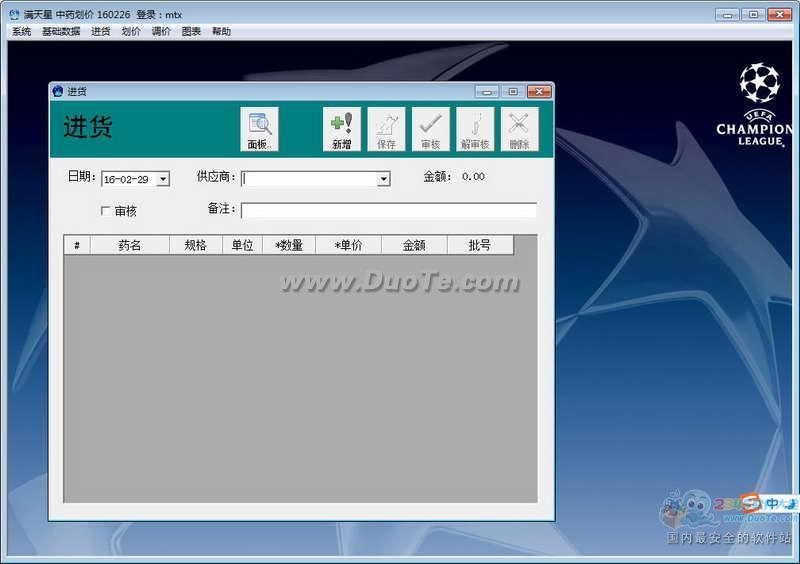Minimize the main application window
Image resolution: width=800 pixels, height=564 pixels.
(728, 15)
